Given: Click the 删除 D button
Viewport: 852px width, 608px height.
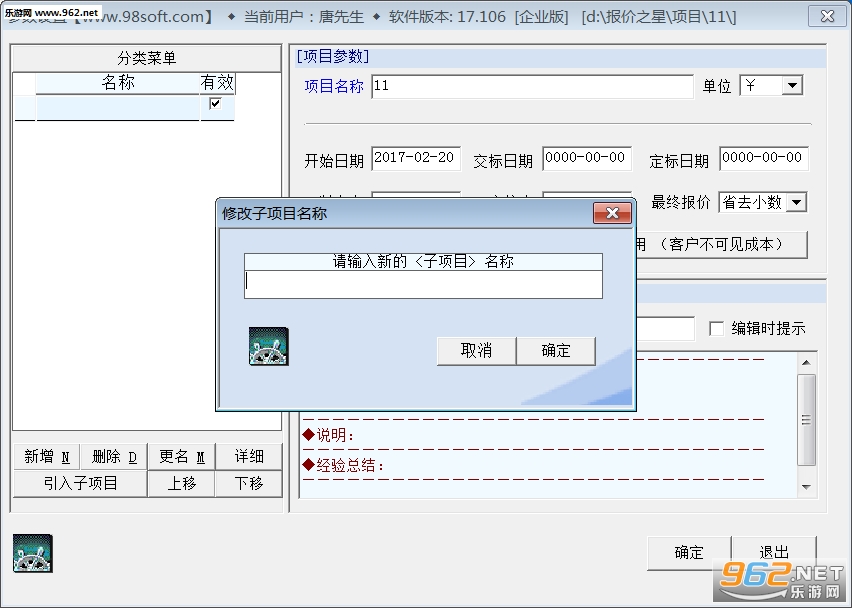Looking at the screenshot, I should click(114, 456).
